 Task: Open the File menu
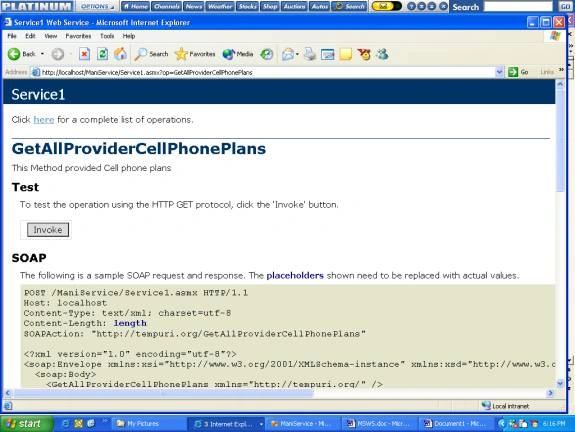pyautogui.click(x=12, y=36)
